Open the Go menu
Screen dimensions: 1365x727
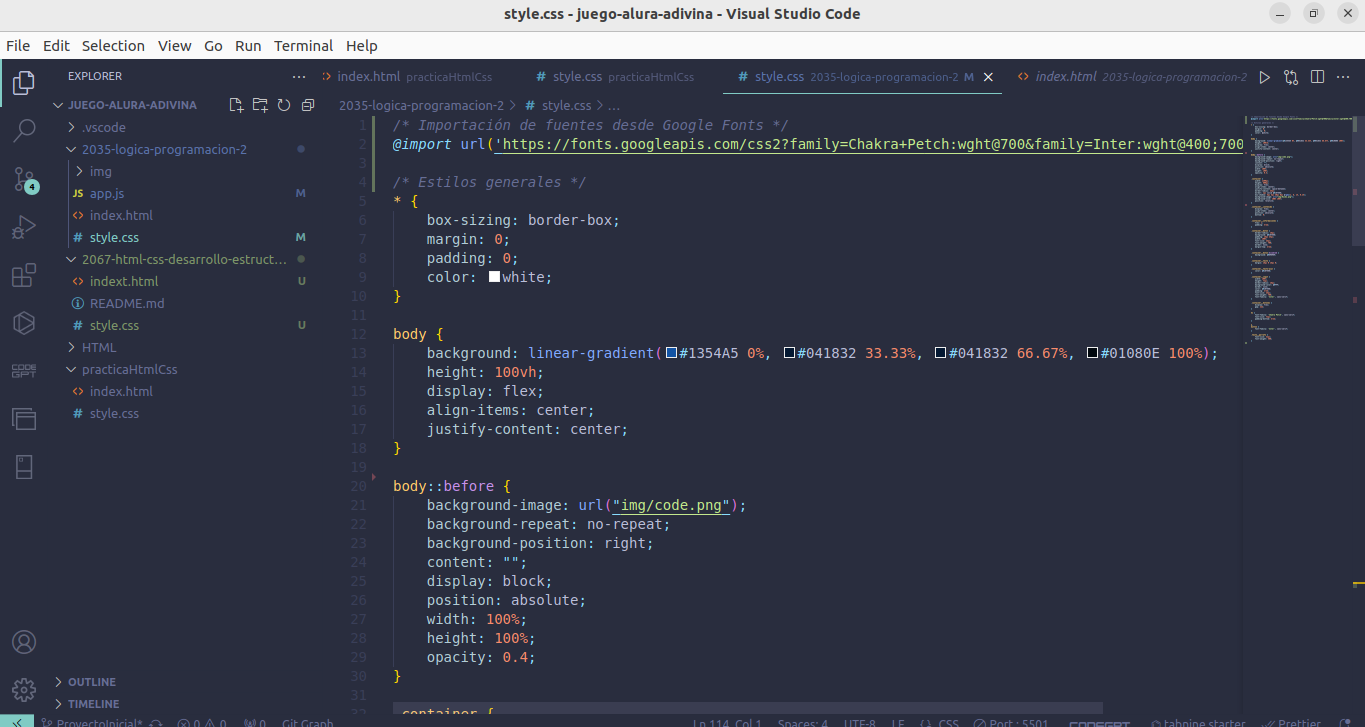[213, 46]
